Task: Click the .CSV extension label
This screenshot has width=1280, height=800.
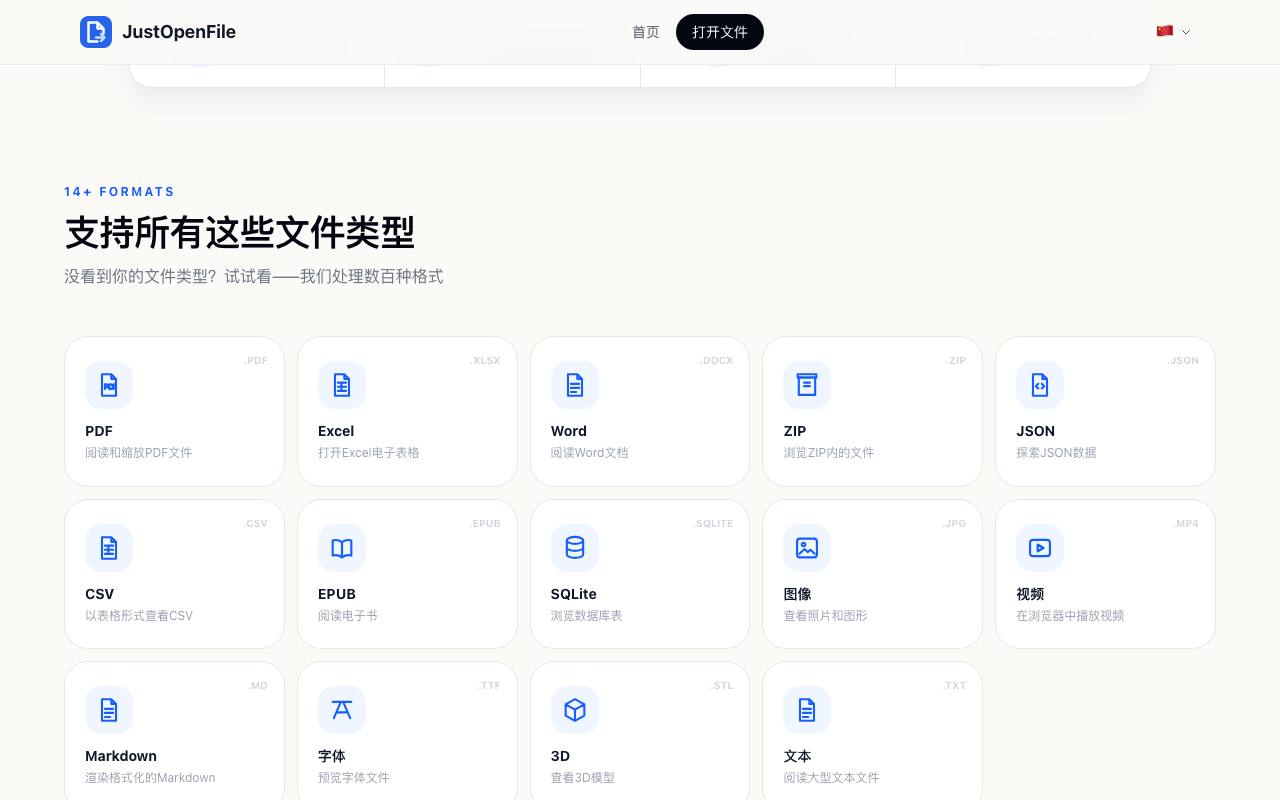Action: 256,524
